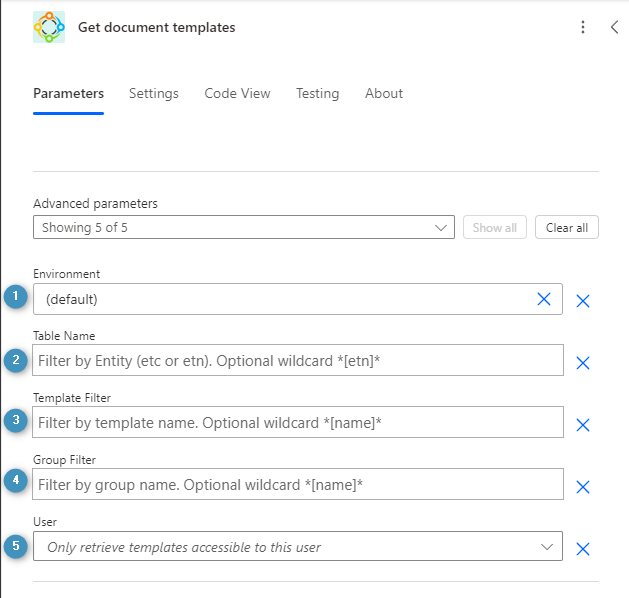
Task: Remove the User parameter
Action: click(x=582, y=549)
